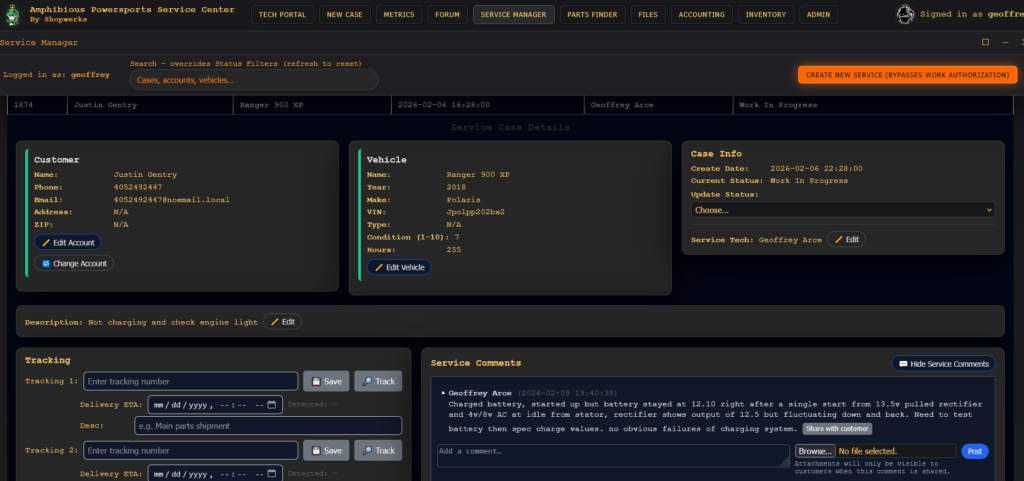The image size is (1024, 481).
Task: Click the pencil Edit Account button
Action: pyautogui.click(x=68, y=243)
